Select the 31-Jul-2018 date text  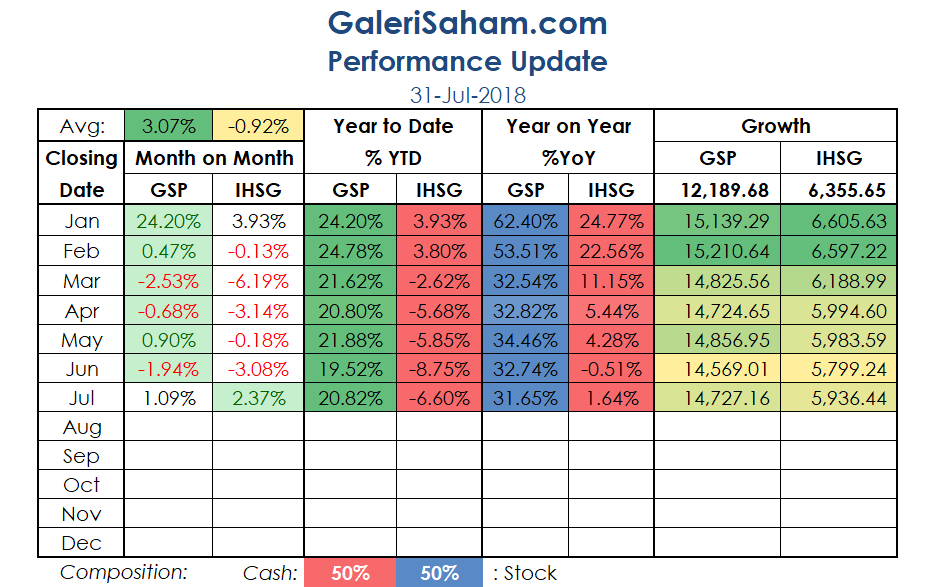[467, 96]
